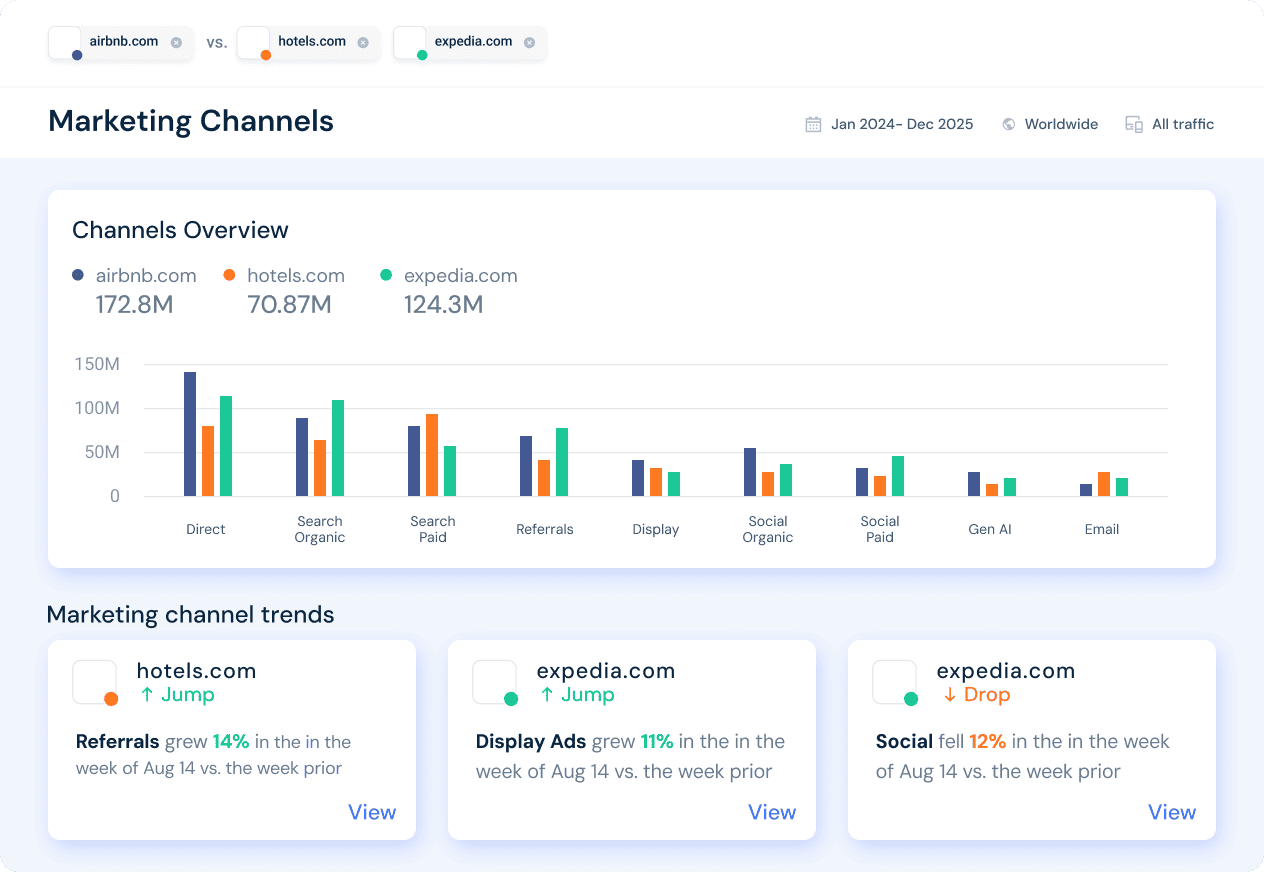Open View link on hotels.com Referrals card
1264x872 pixels.
372,812
